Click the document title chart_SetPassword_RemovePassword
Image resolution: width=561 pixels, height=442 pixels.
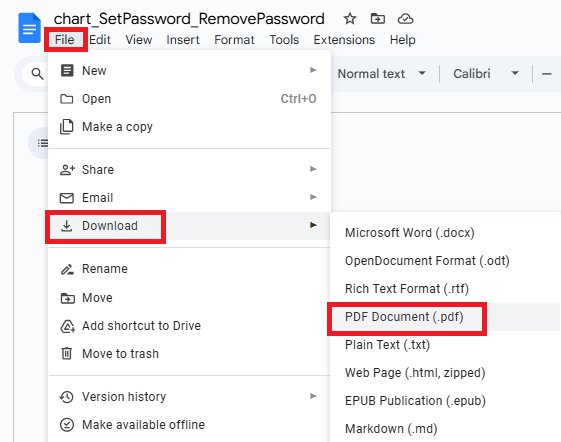(189, 19)
